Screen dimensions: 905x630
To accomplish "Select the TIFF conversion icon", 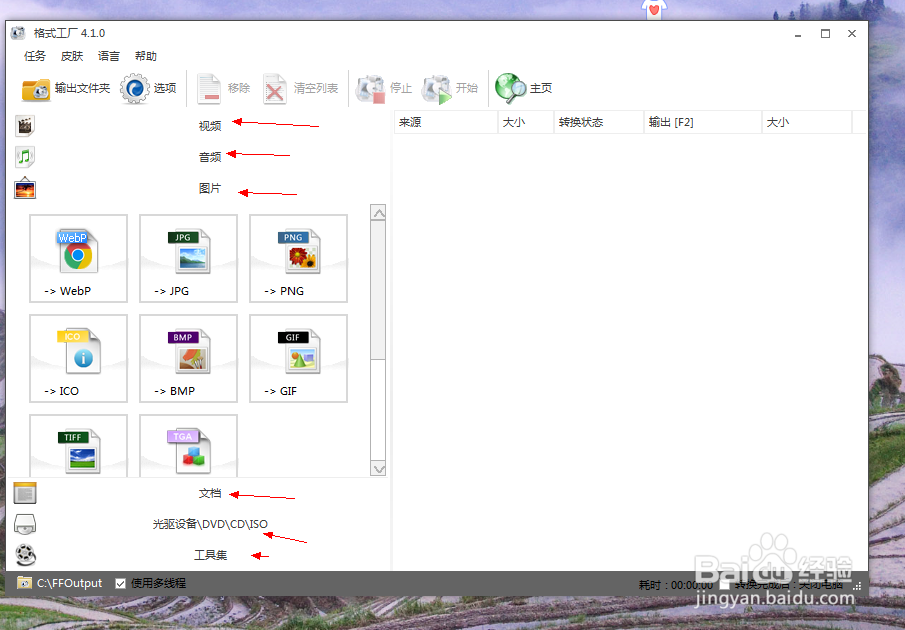I will pyautogui.click(x=78, y=446).
